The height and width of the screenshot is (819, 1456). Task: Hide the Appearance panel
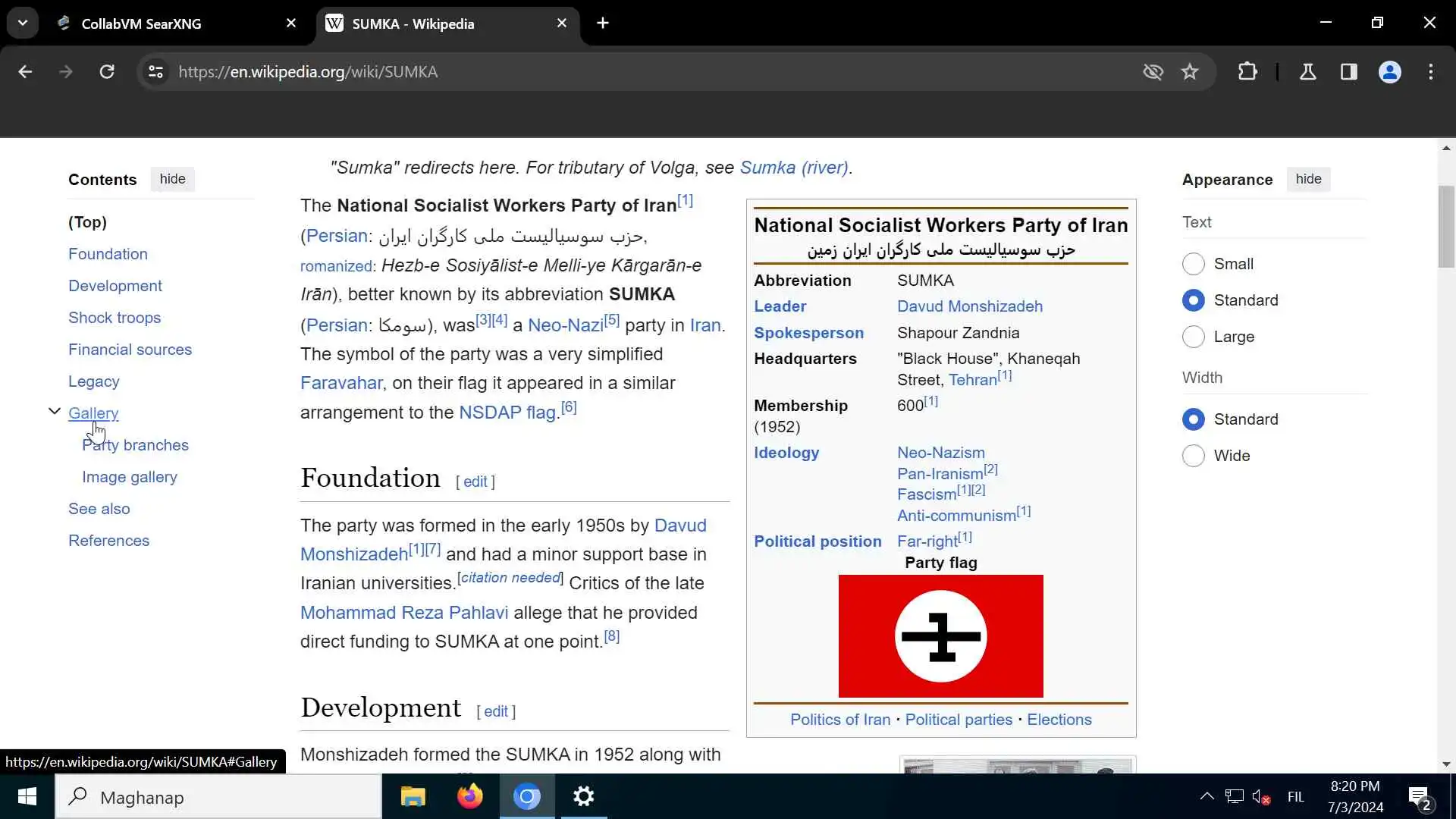point(1308,179)
